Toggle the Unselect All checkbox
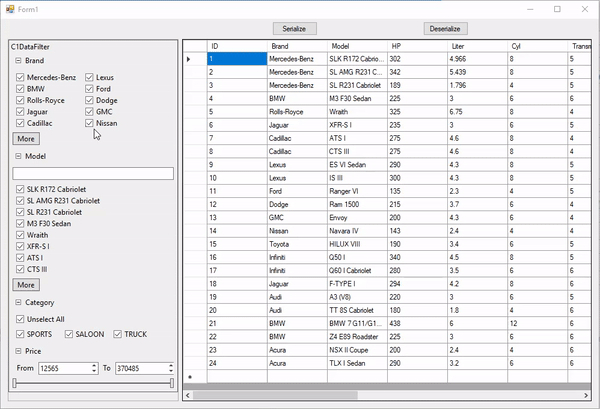The width and height of the screenshot is (600, 409). tap(19, 318)
